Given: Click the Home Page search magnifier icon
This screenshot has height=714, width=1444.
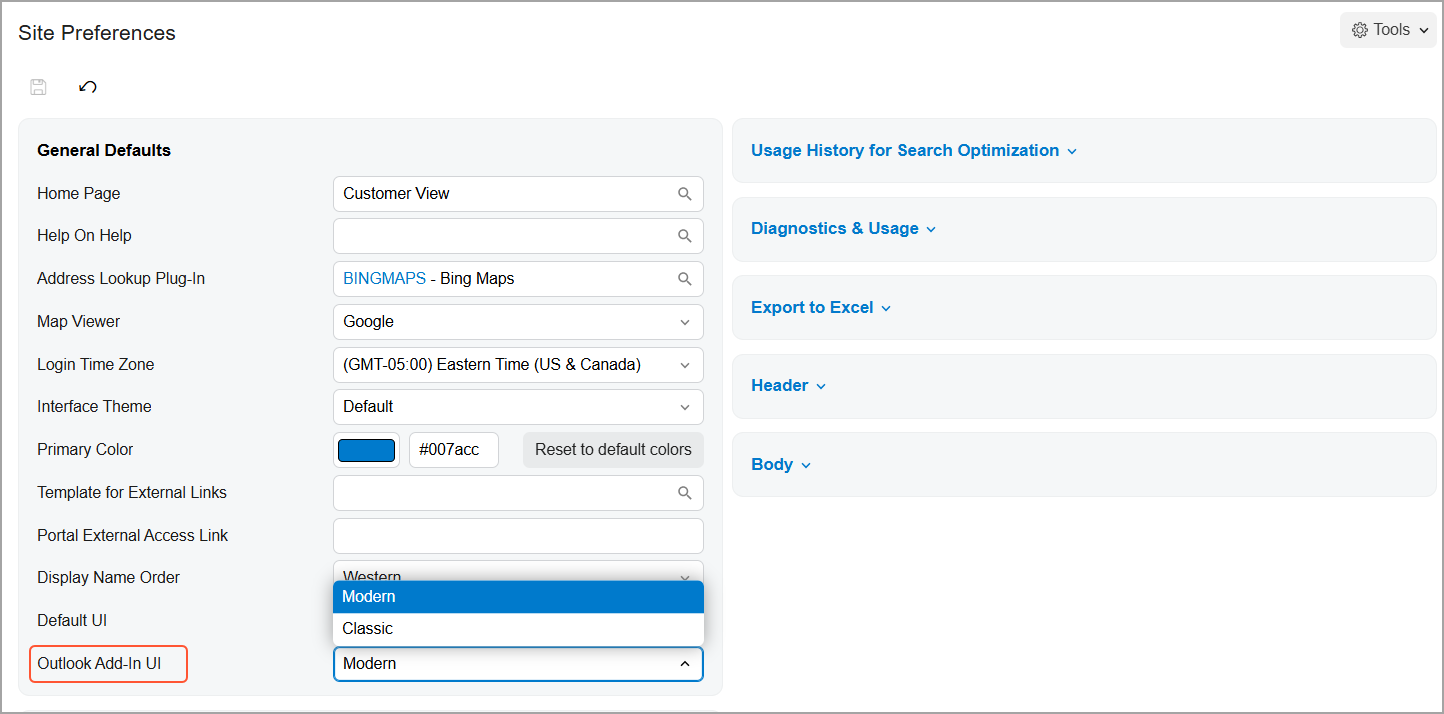Looking at the screenshot, I should [x=685, y=194].
